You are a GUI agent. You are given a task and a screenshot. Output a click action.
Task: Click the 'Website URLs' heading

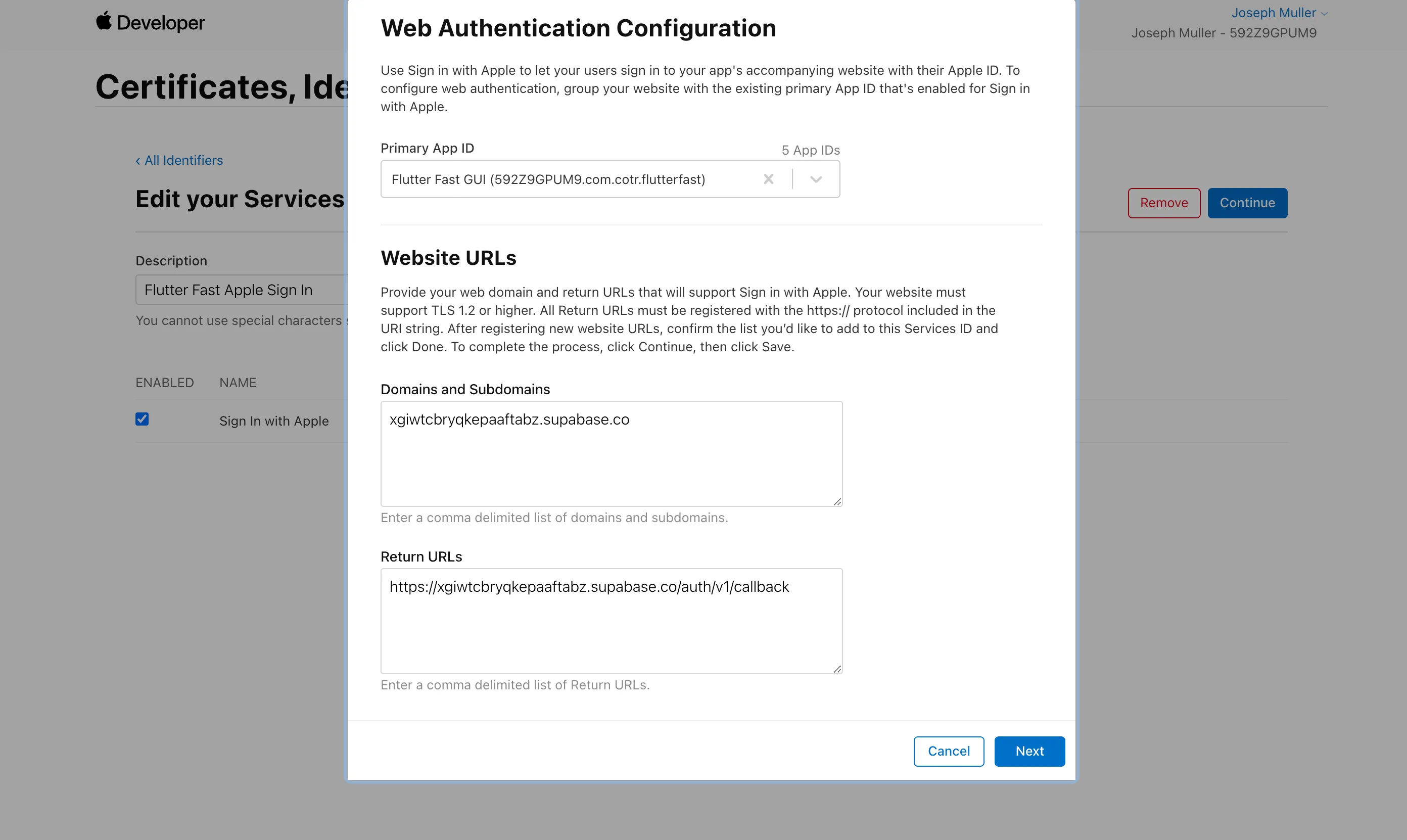[x=448, y=258]
